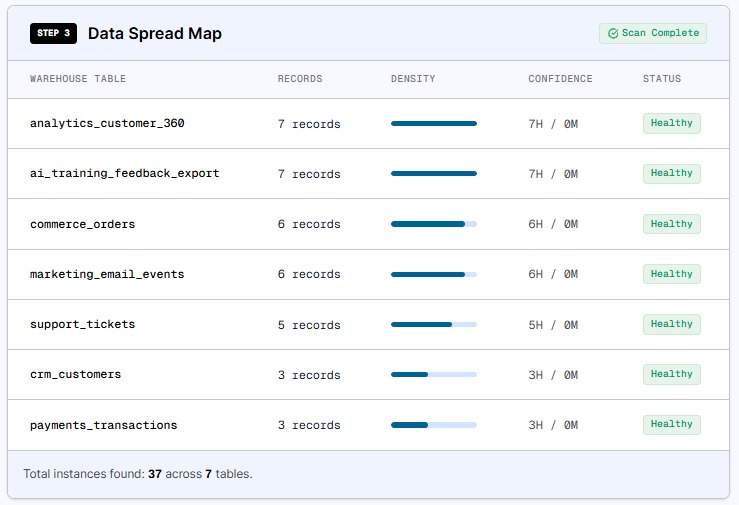Click the Scan Complete status badge
Viewport: 739px width, 505px height.
pyautogui.click(x=653, y=33)
